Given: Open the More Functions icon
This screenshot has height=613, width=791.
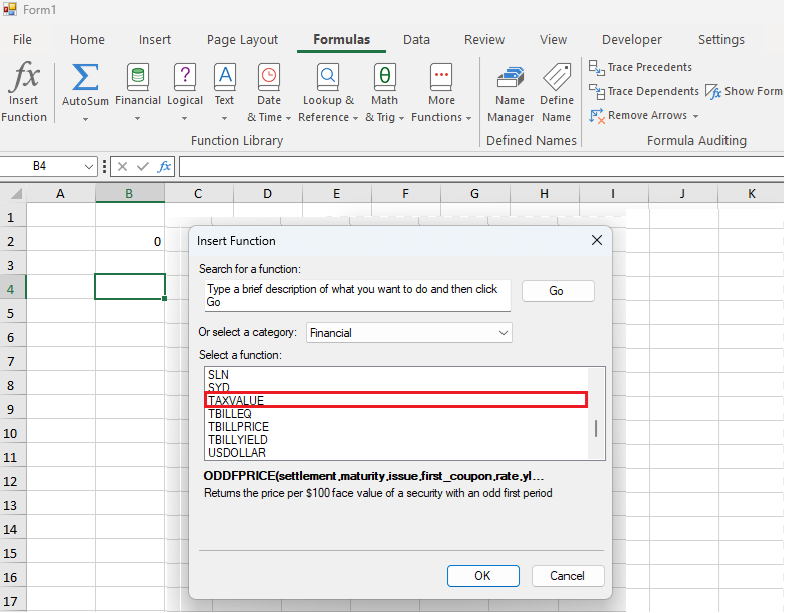Looking at the screenshot, I should point(441,77).
